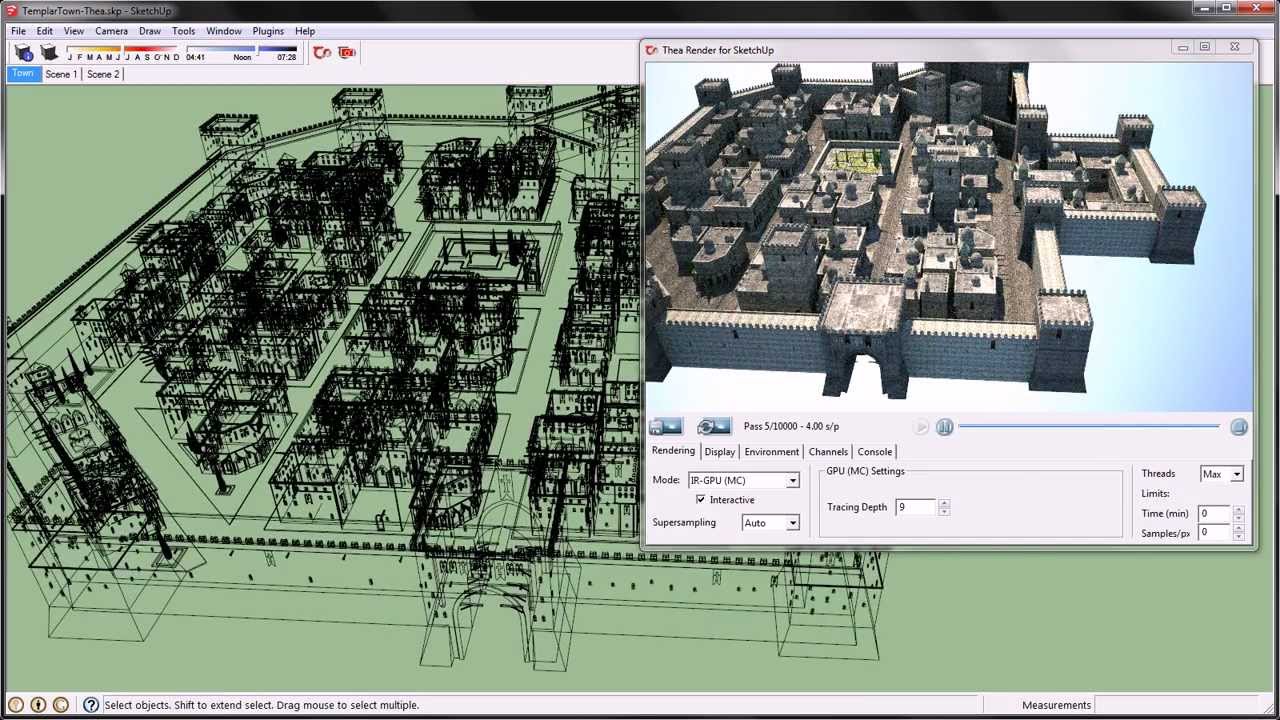Click the Time (min) input field
Viewport: 1280px width, 720px height.
(1215, 514)
